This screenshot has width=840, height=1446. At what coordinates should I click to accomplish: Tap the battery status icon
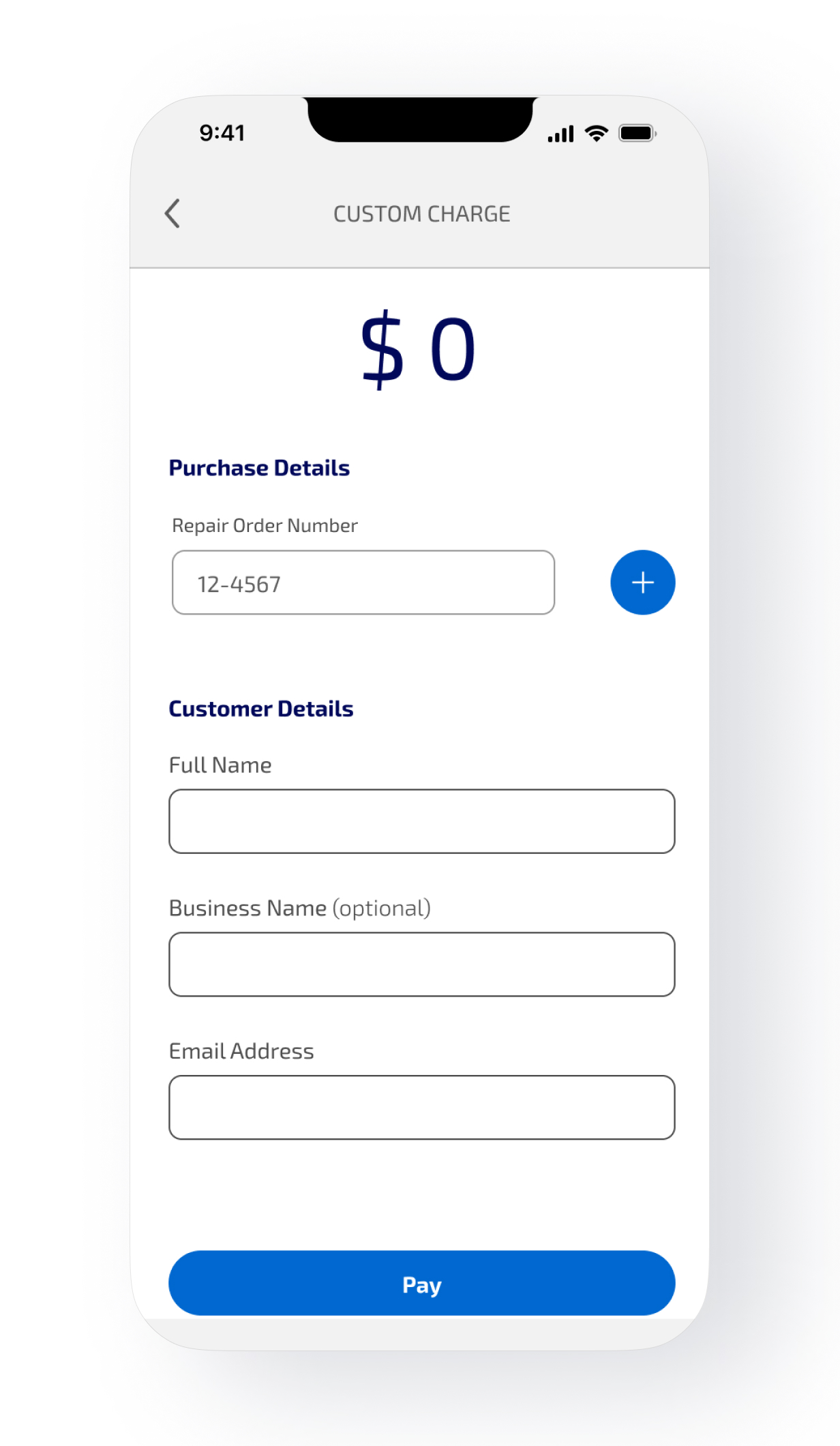637,134
